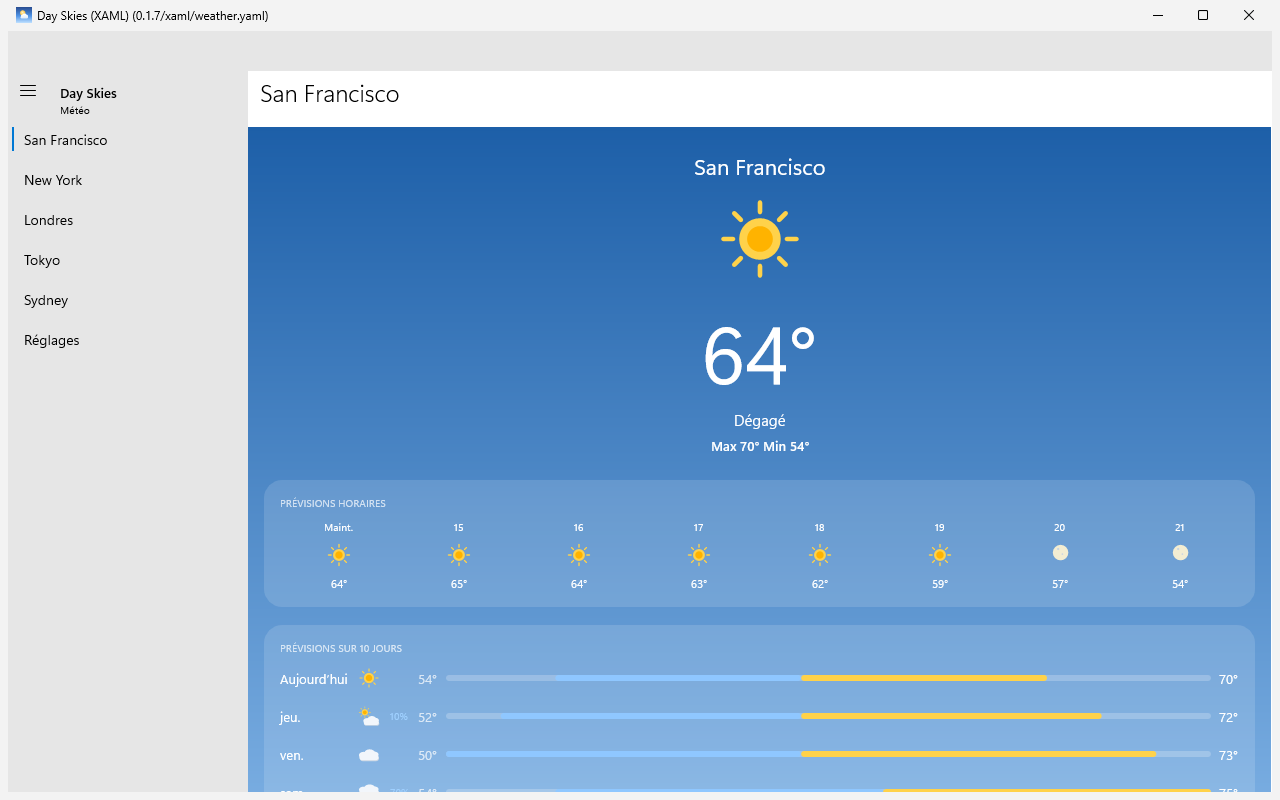The image size is (1280, 800).
Task: Click the 57° temperature under hour 20
Action: [1060, 584]
